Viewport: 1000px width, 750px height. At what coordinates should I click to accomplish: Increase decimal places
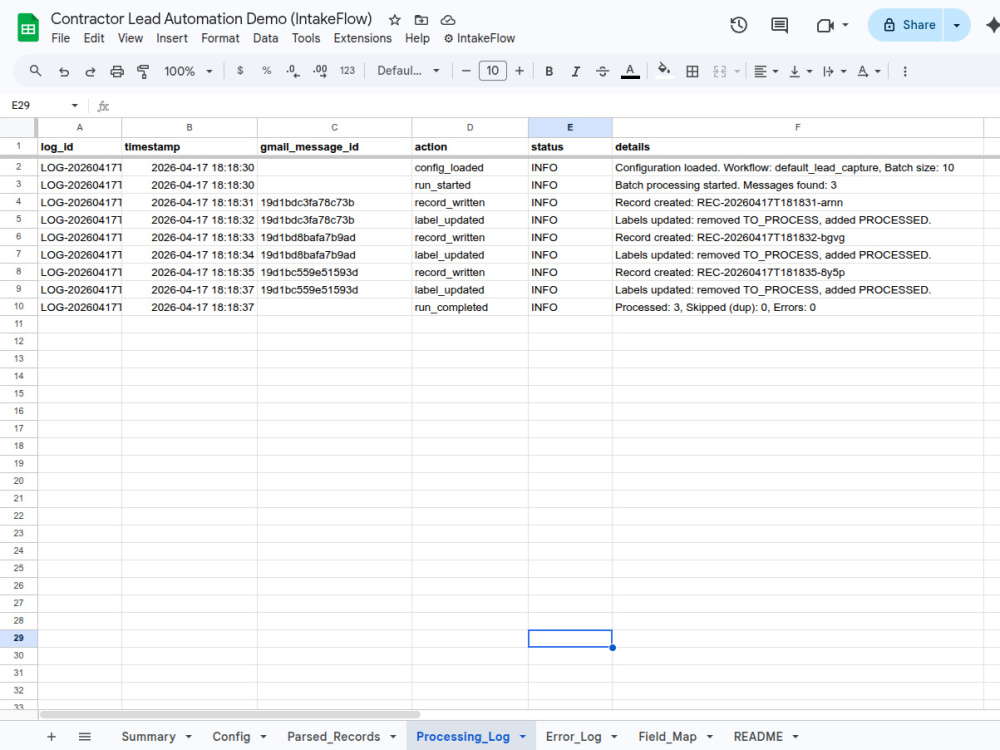coord(320,71)
